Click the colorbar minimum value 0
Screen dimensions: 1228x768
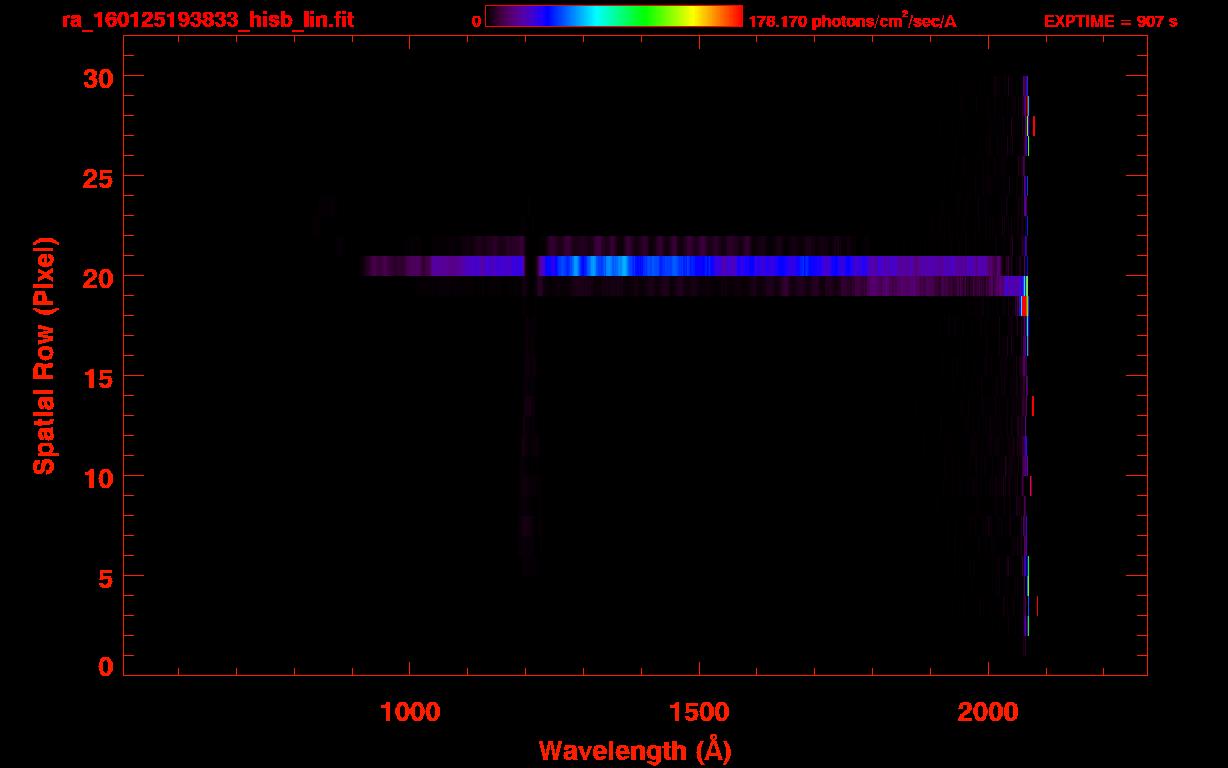click(x=477, y=21)
